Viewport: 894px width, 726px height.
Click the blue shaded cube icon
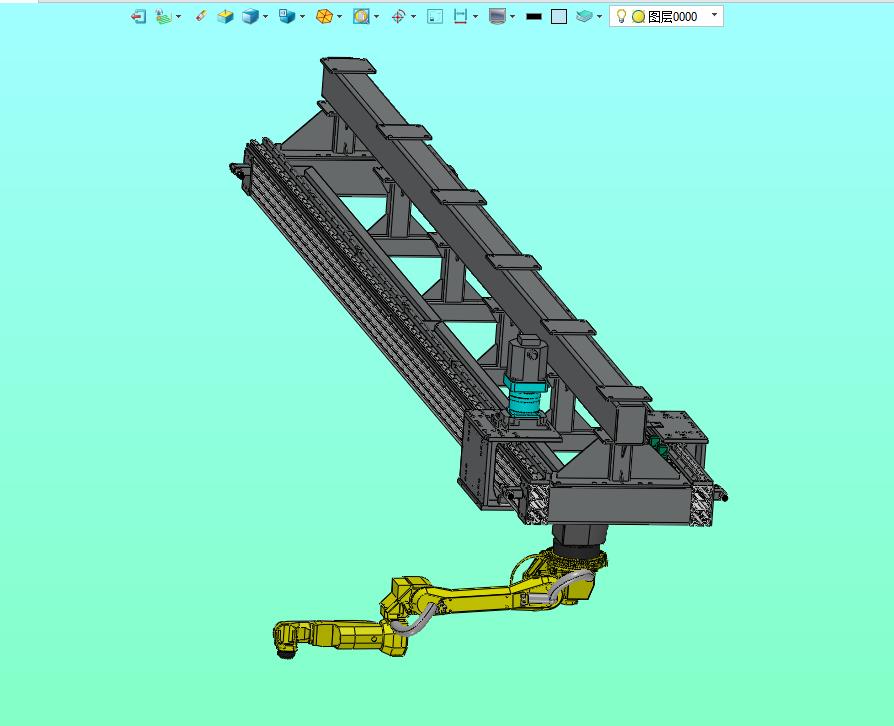click(x=250, y=17)
